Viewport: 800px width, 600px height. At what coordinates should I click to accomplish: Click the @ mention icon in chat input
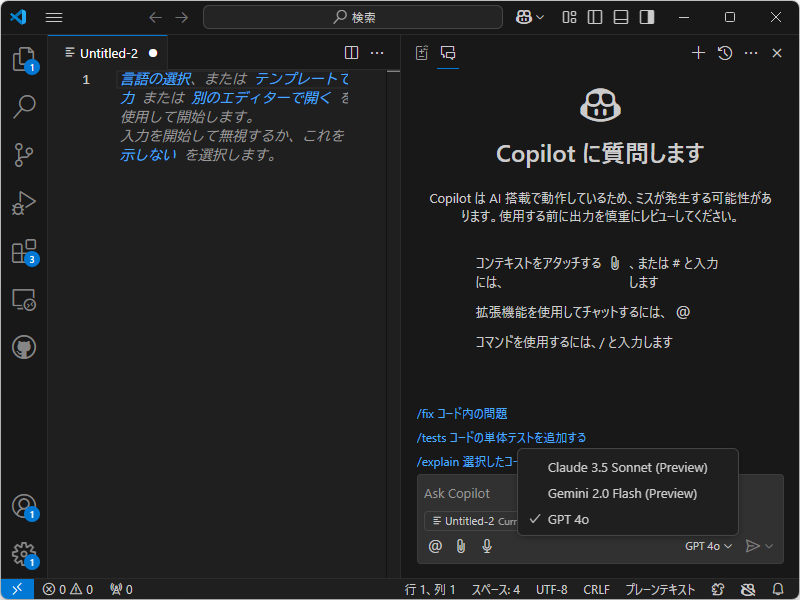coord(435,546)
